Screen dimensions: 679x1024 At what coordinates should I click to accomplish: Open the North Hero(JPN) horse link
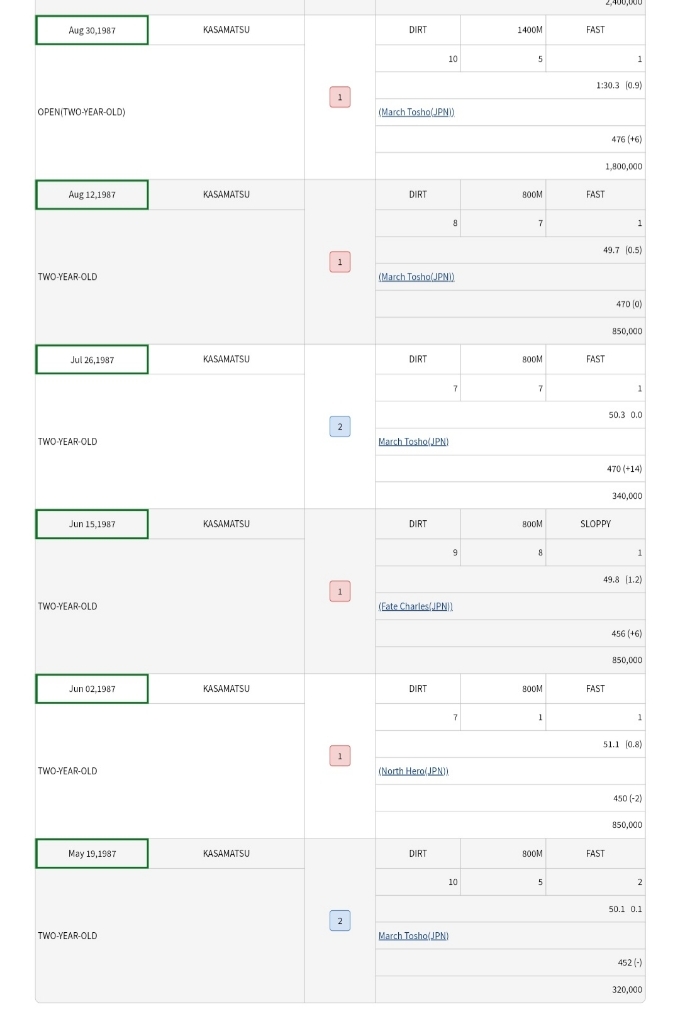413,771
